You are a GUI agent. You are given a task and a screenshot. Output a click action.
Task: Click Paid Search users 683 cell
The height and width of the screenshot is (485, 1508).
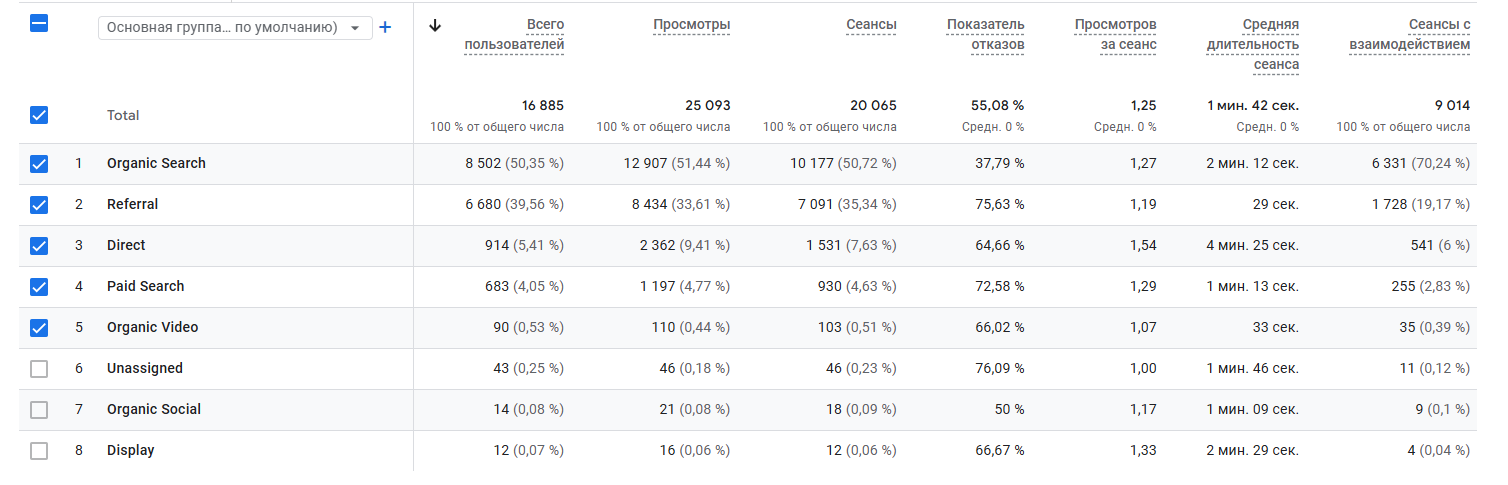524,286
